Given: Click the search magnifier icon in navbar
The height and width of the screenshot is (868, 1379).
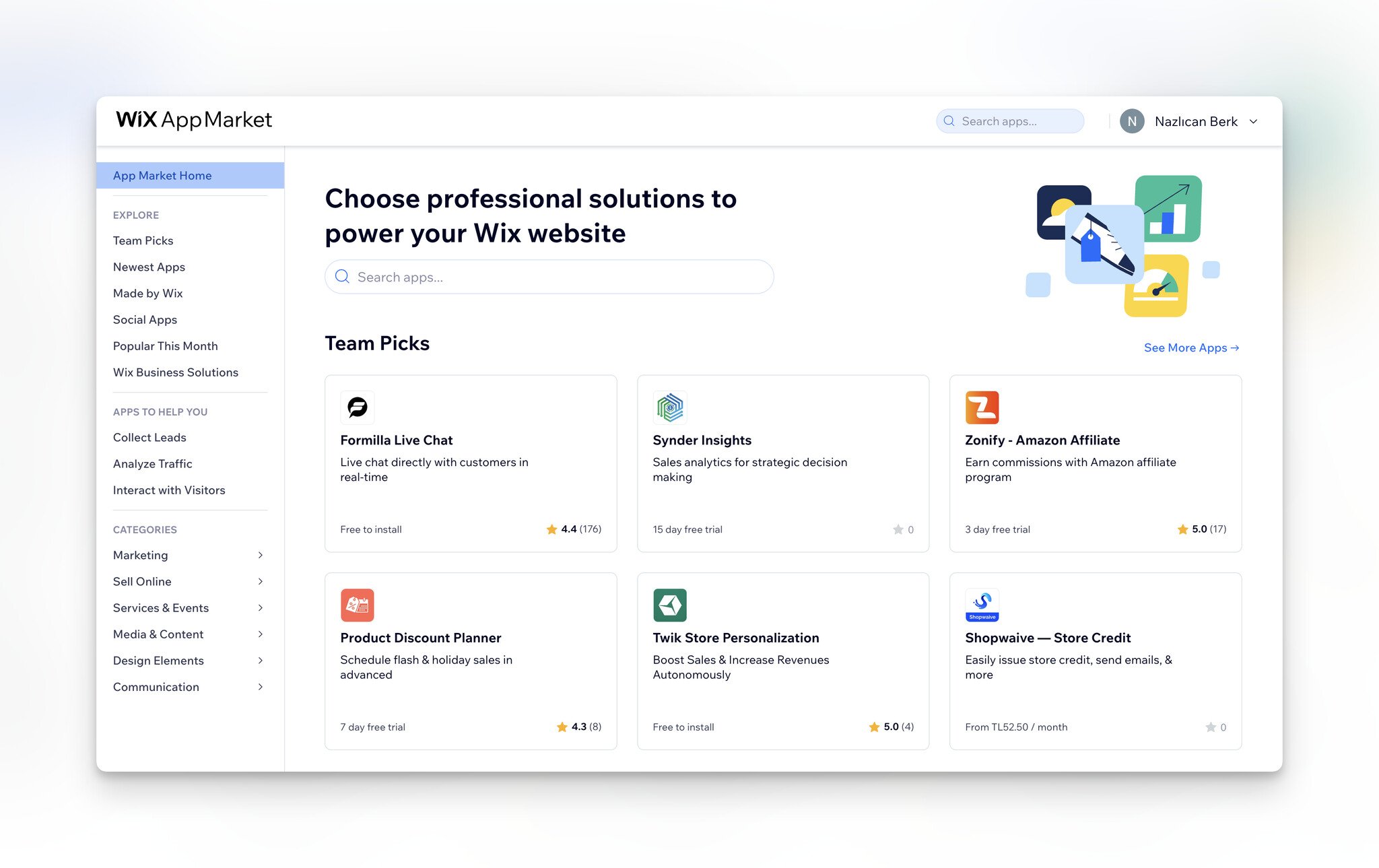Looking at the screenshot, I should (949, 120).
